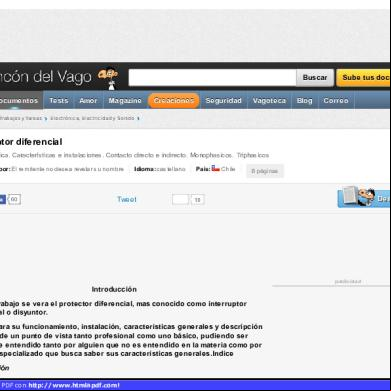This screenshot has width=391, height=391.
Task: Open the Tests tab
Action: 59,100
